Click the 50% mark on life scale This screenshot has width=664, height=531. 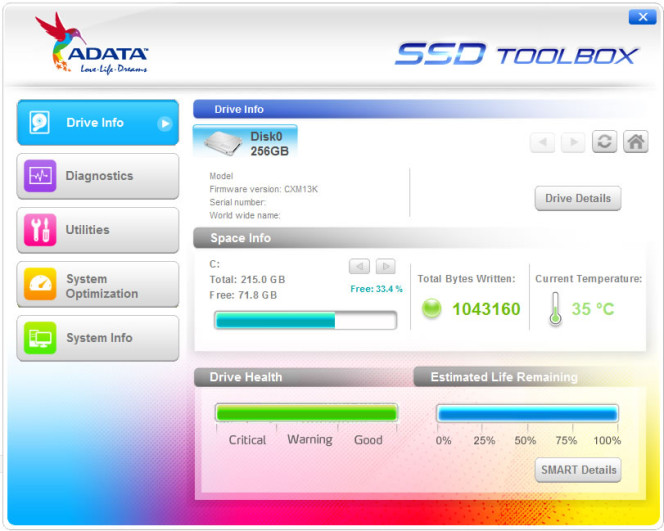point(525,440)
